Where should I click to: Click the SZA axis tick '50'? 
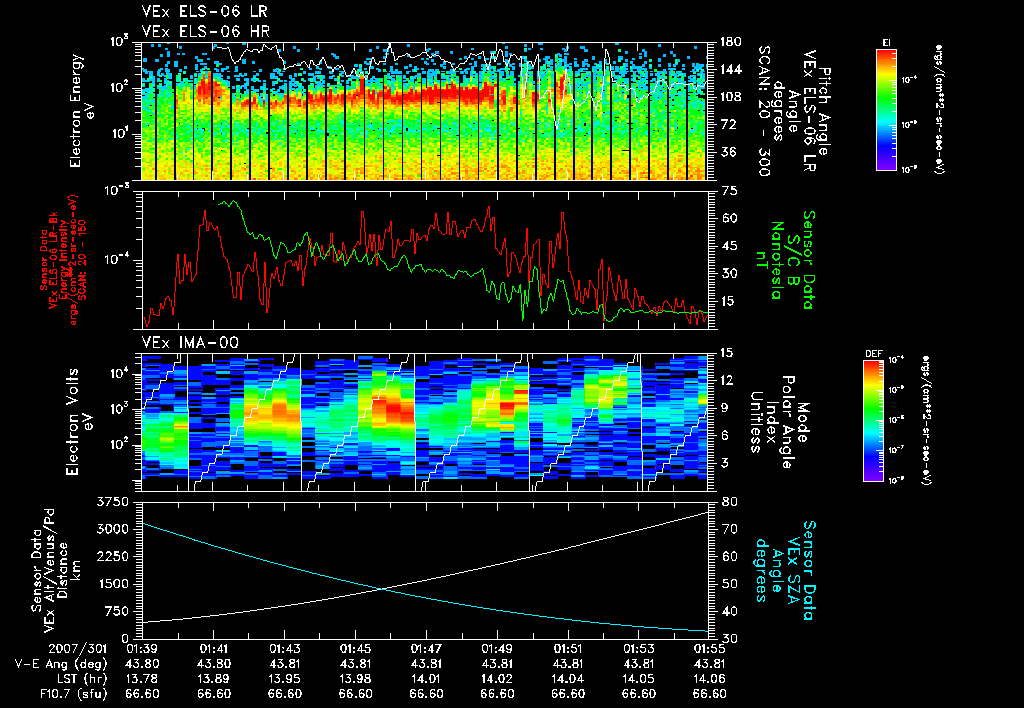coord(729,584)
